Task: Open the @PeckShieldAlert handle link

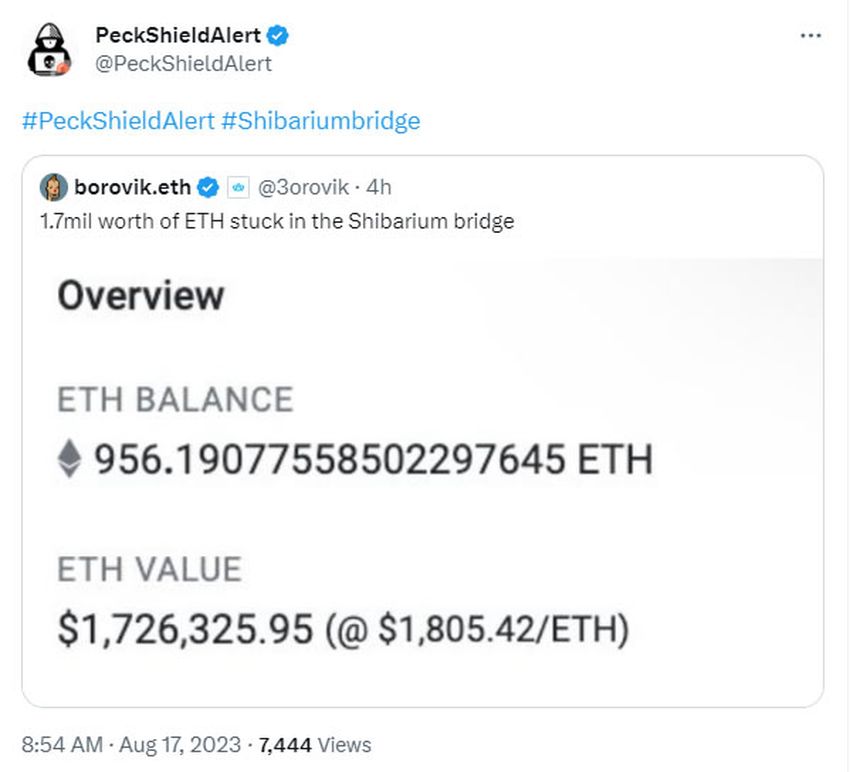Action: tap(183, 63)
